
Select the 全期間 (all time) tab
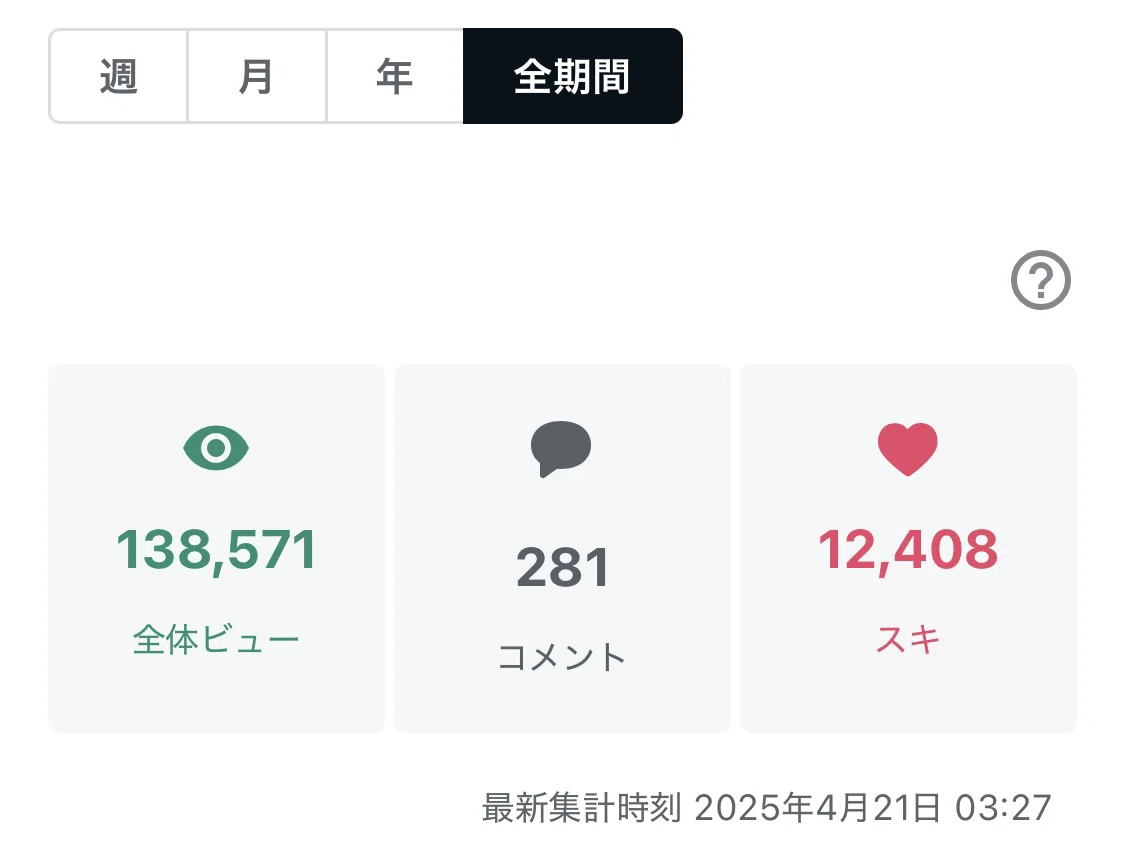(x=573, y=76)
